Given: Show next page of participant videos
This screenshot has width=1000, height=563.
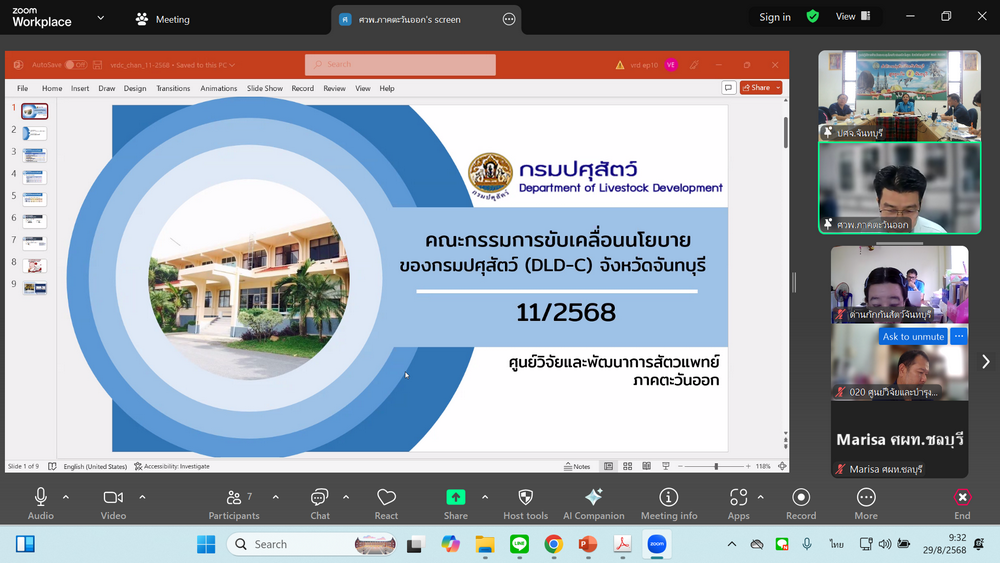Looking at the screenshot, I should (985, 362).
